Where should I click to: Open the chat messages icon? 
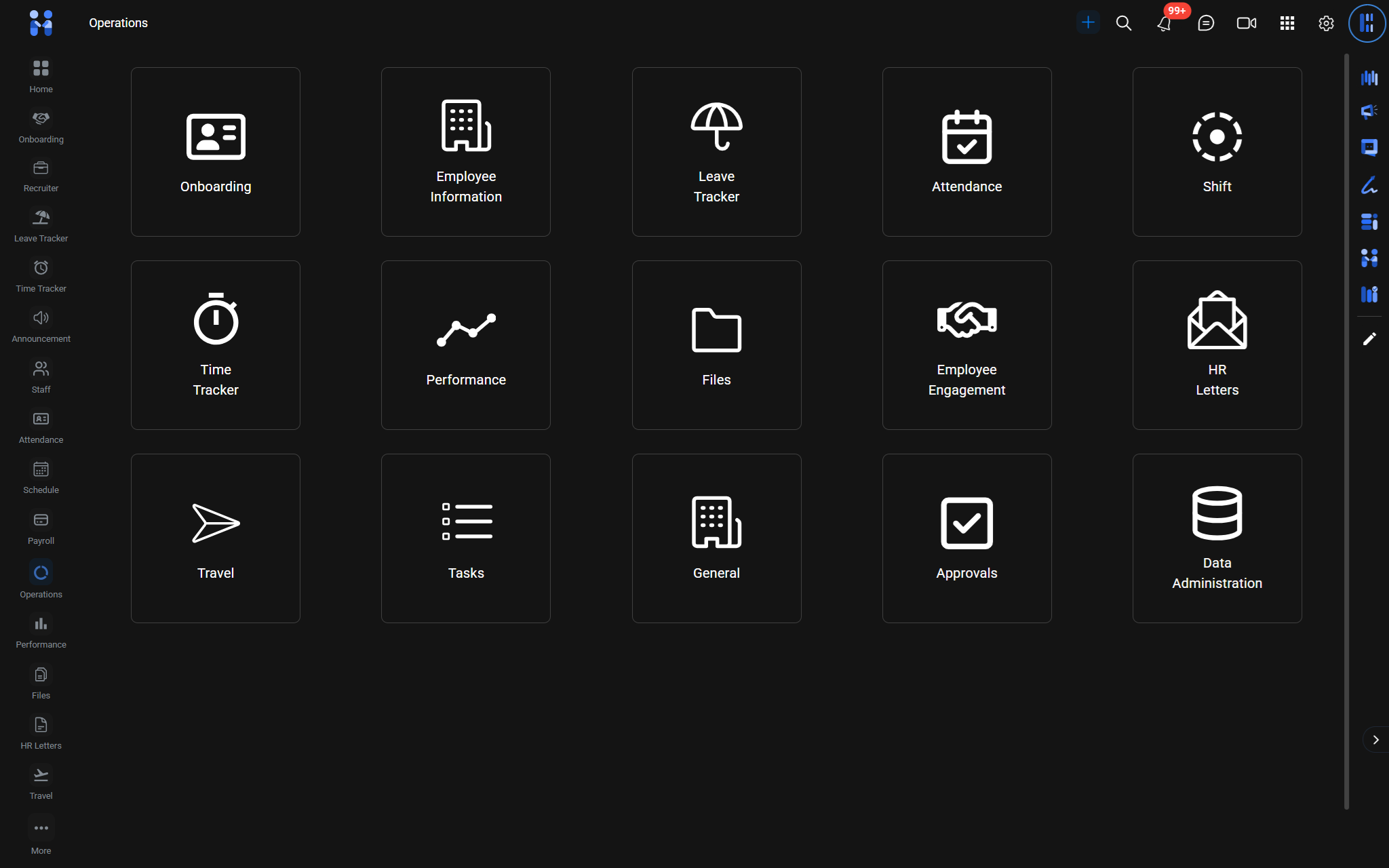point(1206,23)
